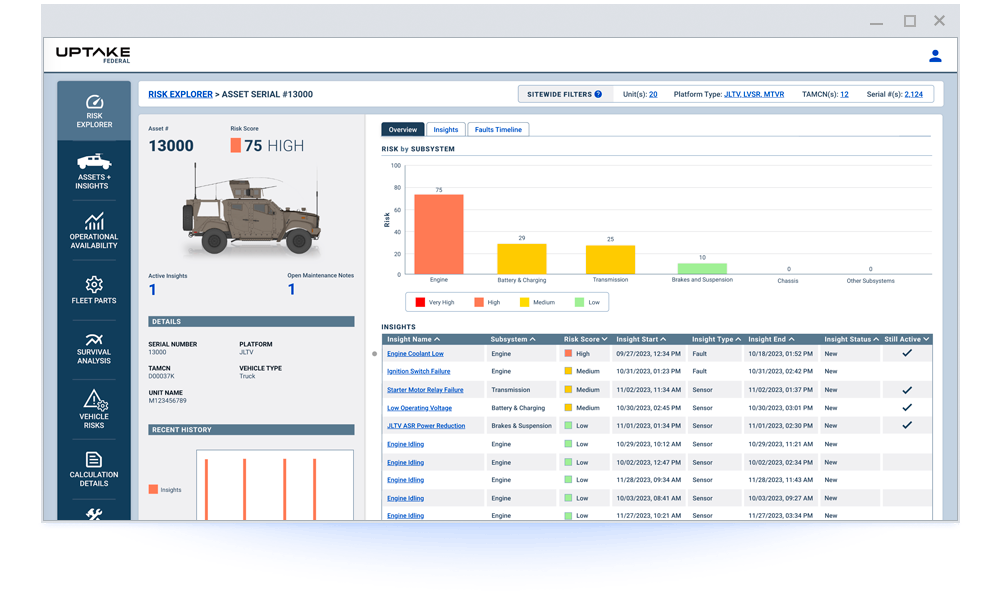Screen dimensions: 1000x600
Task: Switch to the Overview tab
Action: coord(402,129)
